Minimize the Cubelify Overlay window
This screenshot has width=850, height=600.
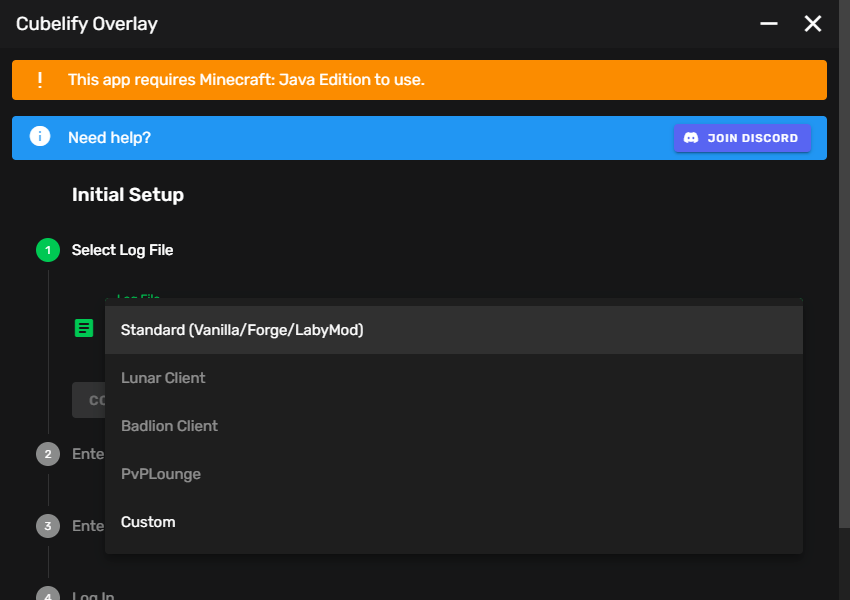[x=769, y=23]
